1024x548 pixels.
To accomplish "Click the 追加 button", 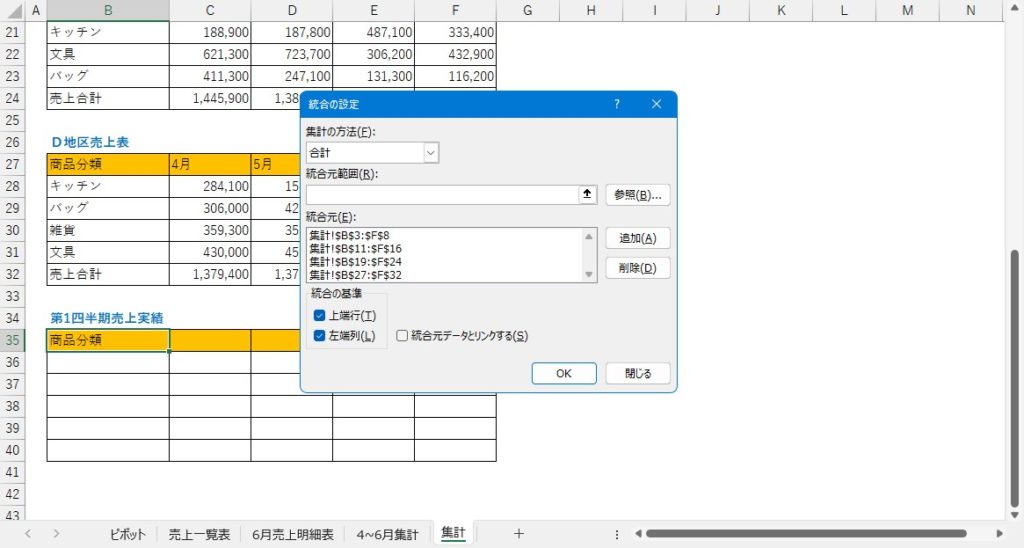I will 637,238.
